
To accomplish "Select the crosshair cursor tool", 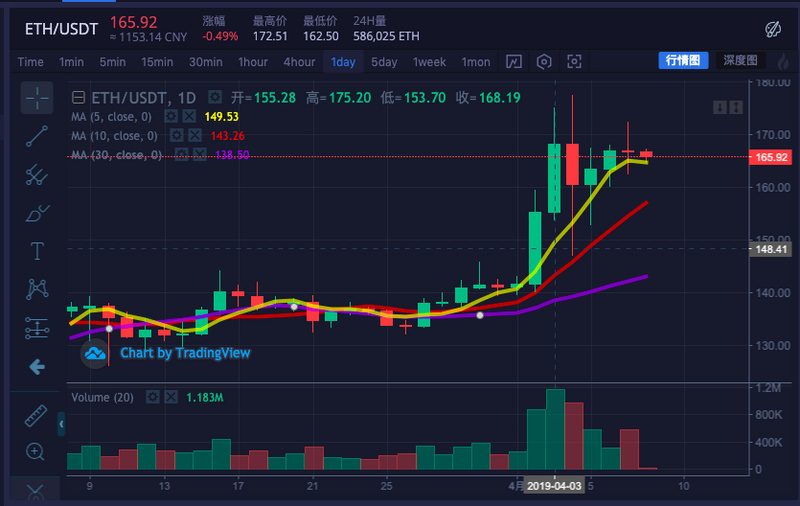I will 37,97.
